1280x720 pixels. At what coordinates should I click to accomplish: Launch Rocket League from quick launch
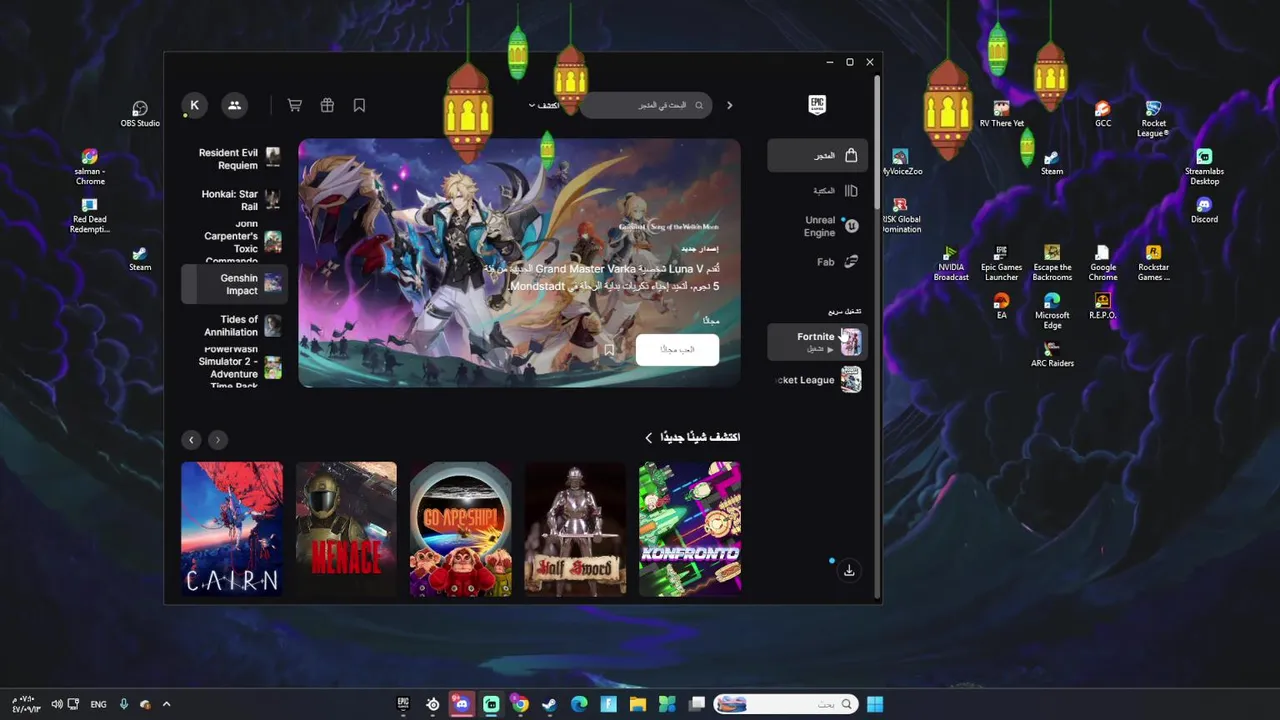click(817, 380)
